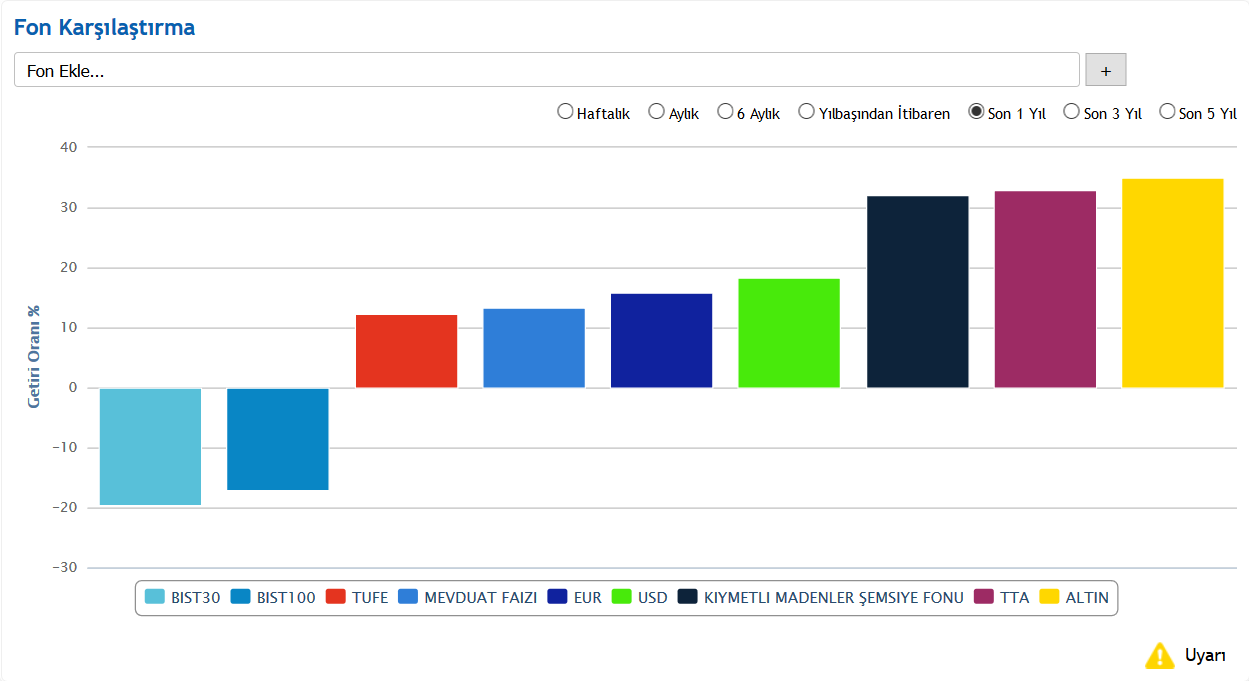Click KIYMETLI MADENLER ŞEMSIYE FONU legend swatch
This screenshot has width=1249, height=681.
tap(688, 597)
